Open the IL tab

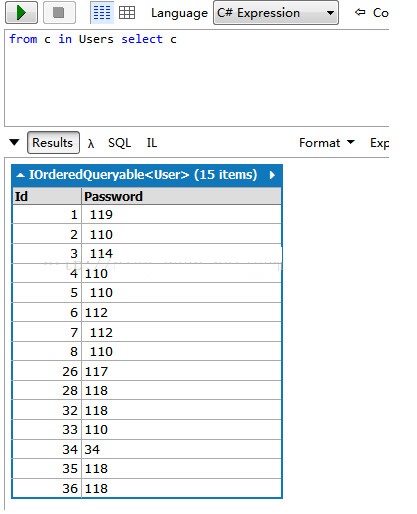pos(152,143)
